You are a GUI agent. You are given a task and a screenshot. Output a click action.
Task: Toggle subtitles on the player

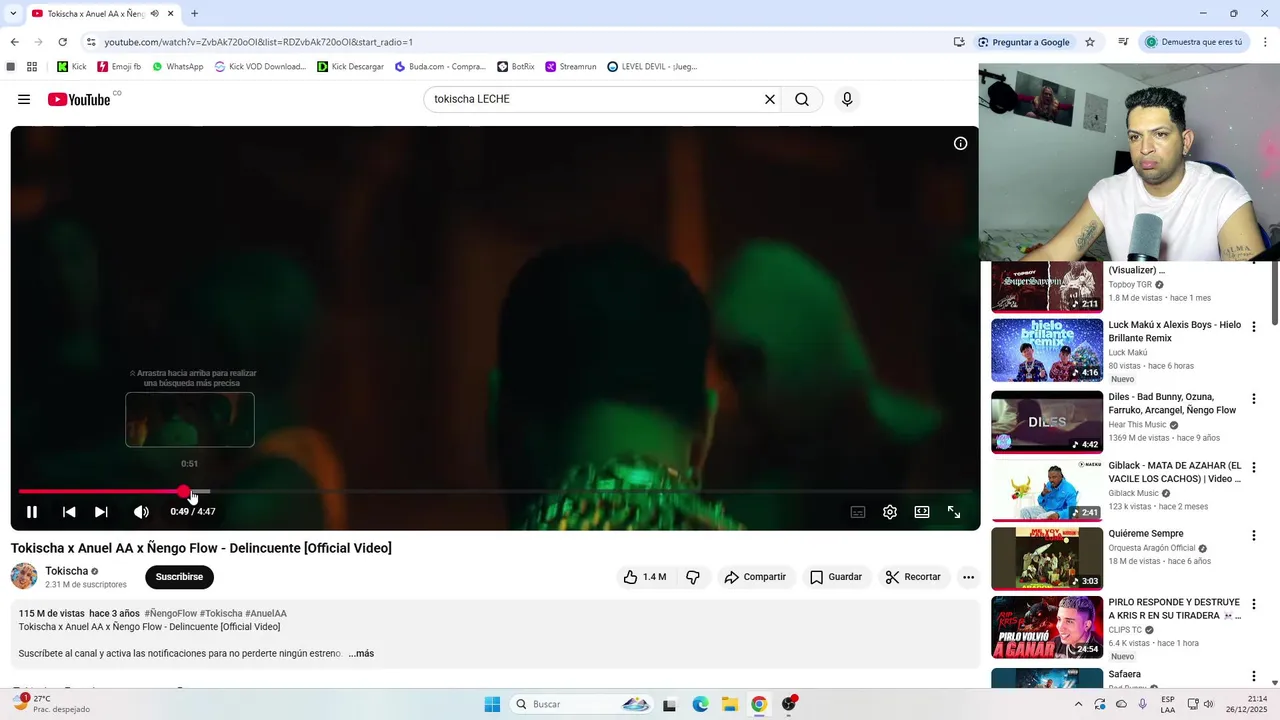858,512
